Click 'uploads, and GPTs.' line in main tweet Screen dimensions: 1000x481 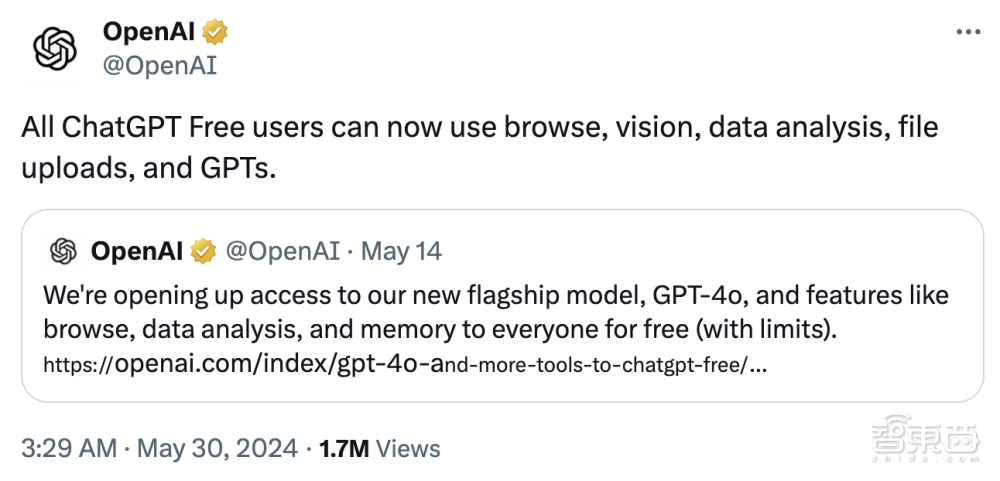(149, 169)
